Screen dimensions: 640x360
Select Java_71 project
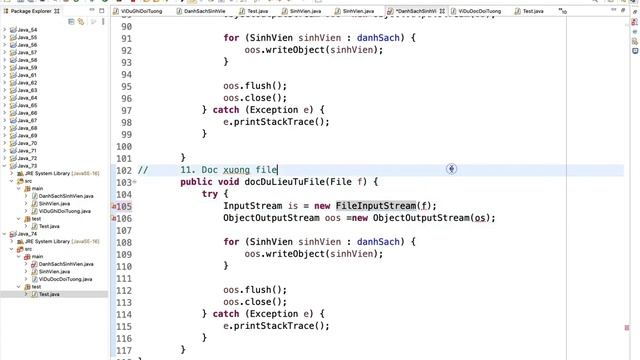click(x=27, y=151)
